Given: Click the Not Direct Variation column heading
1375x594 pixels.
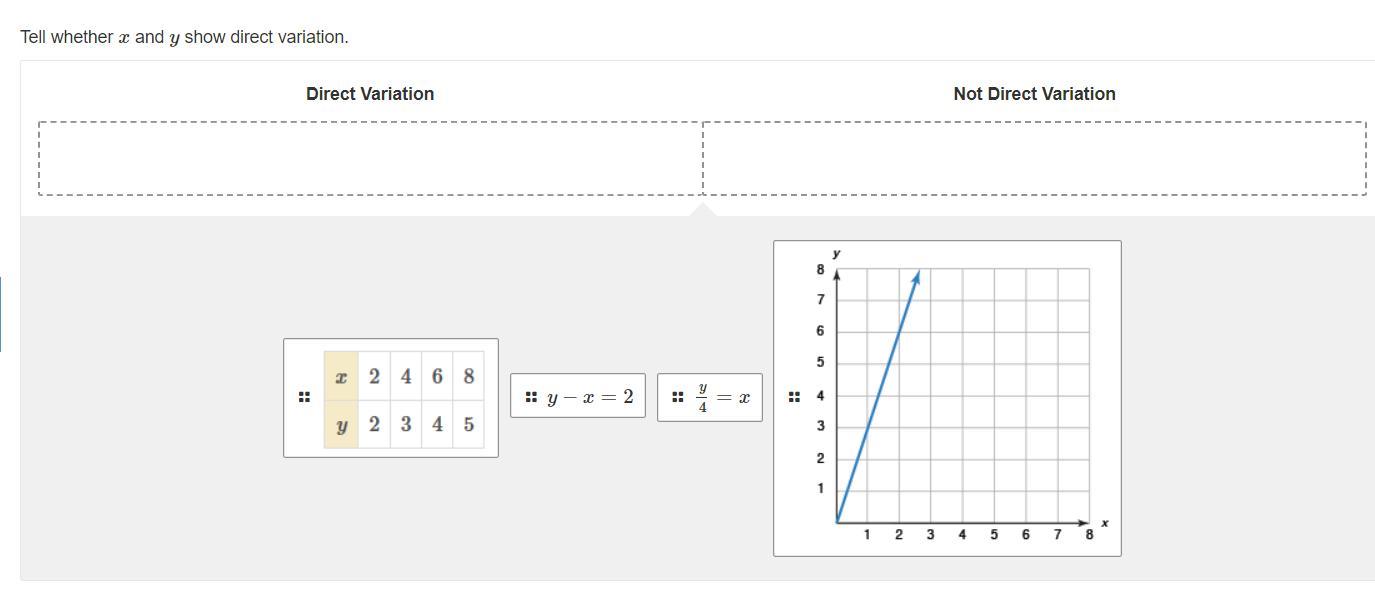Looking at the screenshot, I should pos(1034,94).
